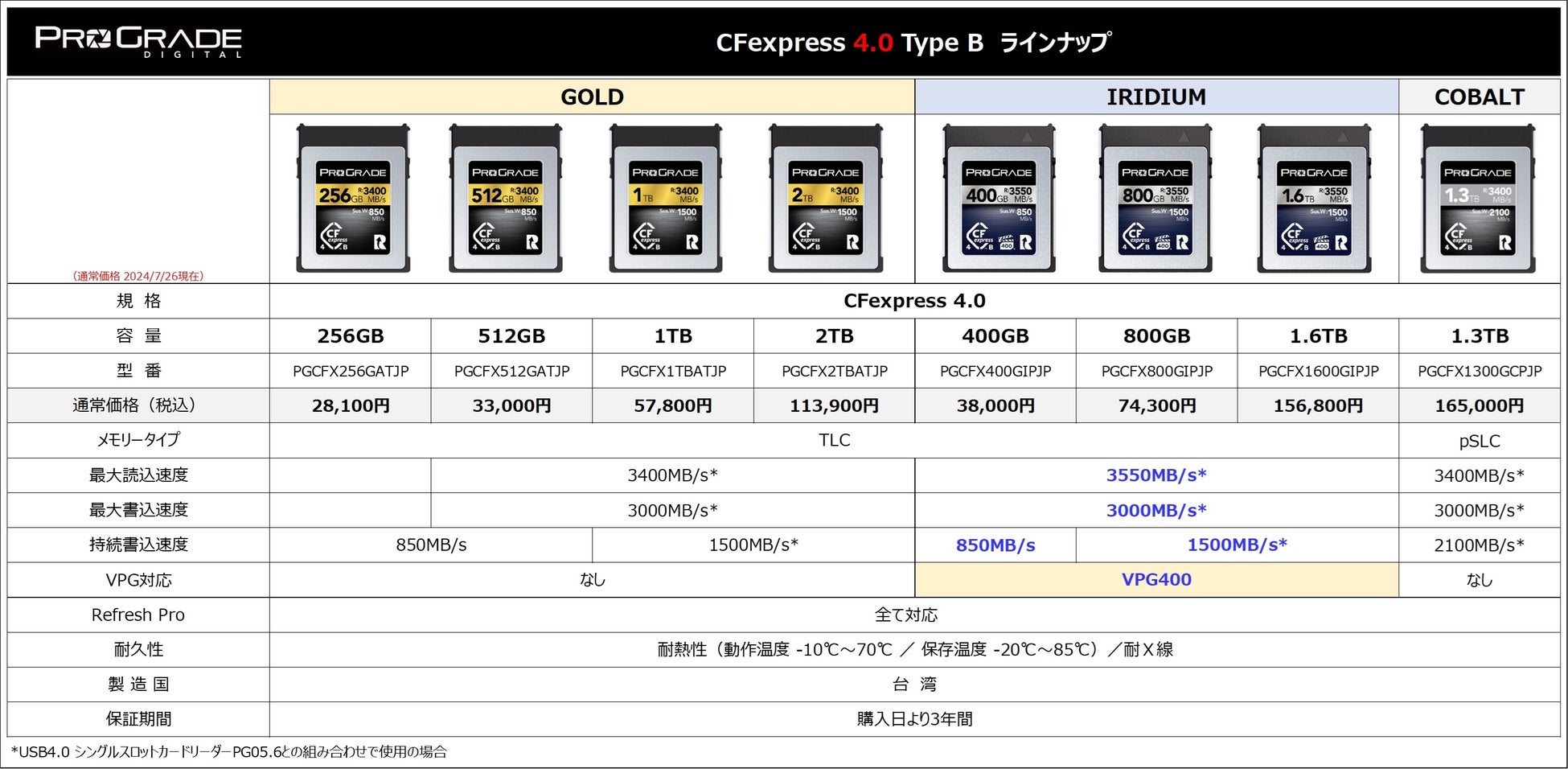Screen dimensions: 1568x769
Task: Click the blue 3550MB/s* read speed
Action: (x=1156, y=475)
